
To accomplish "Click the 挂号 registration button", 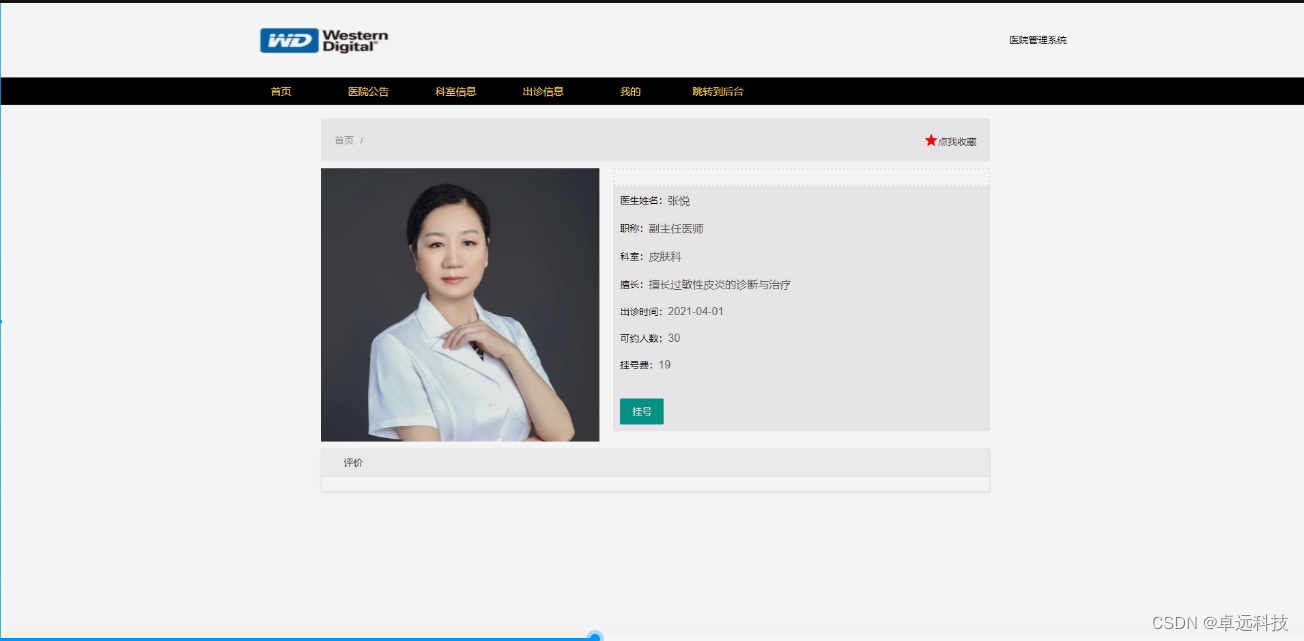I will 641,411.
